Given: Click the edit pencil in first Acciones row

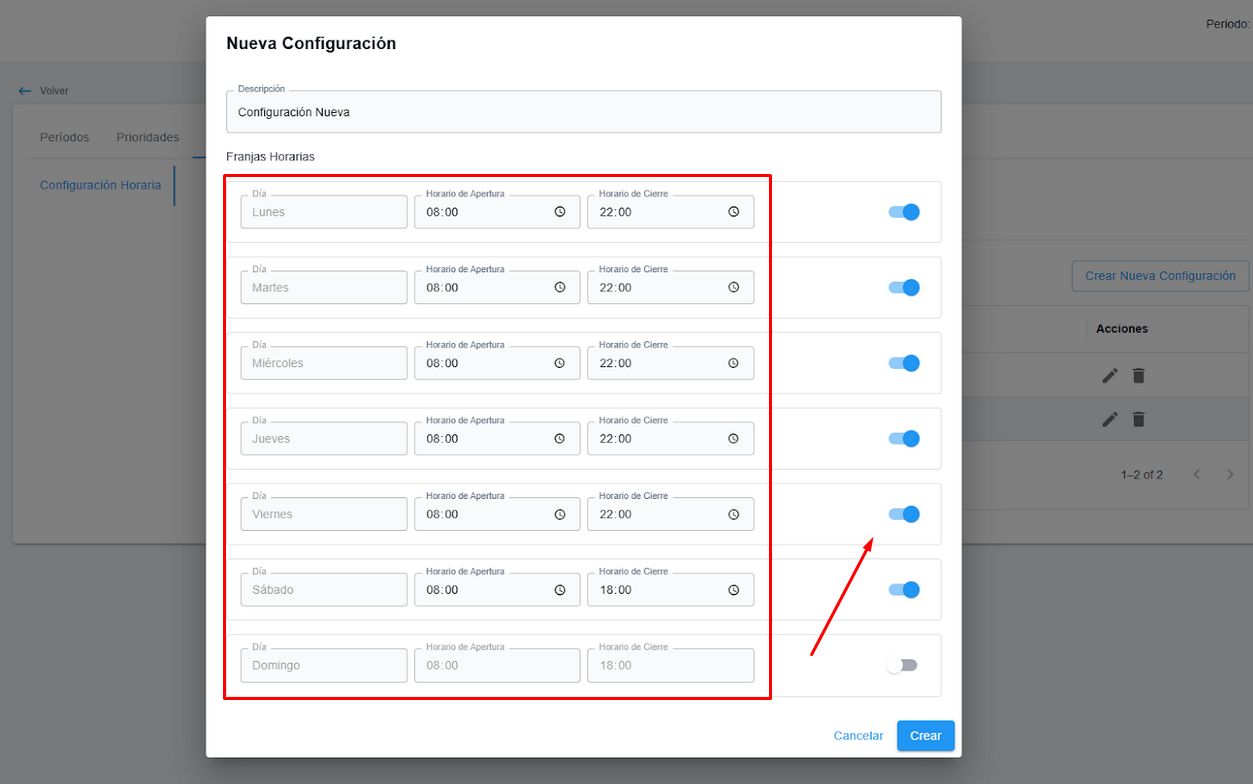Looking at the screenshot, I should pyautogui.click(x=1110, y=376).
